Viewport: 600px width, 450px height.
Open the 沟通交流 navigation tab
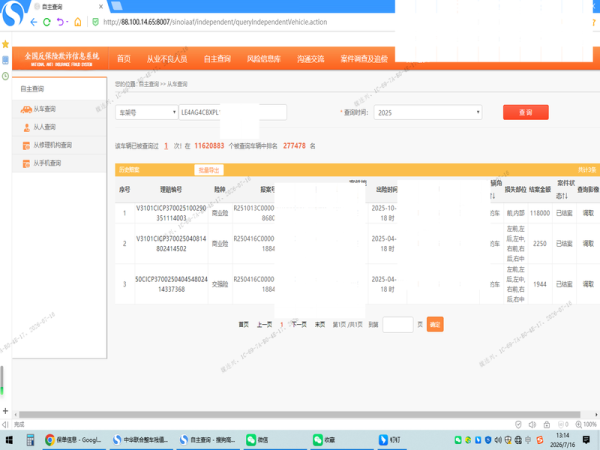[x=311, y=59]
